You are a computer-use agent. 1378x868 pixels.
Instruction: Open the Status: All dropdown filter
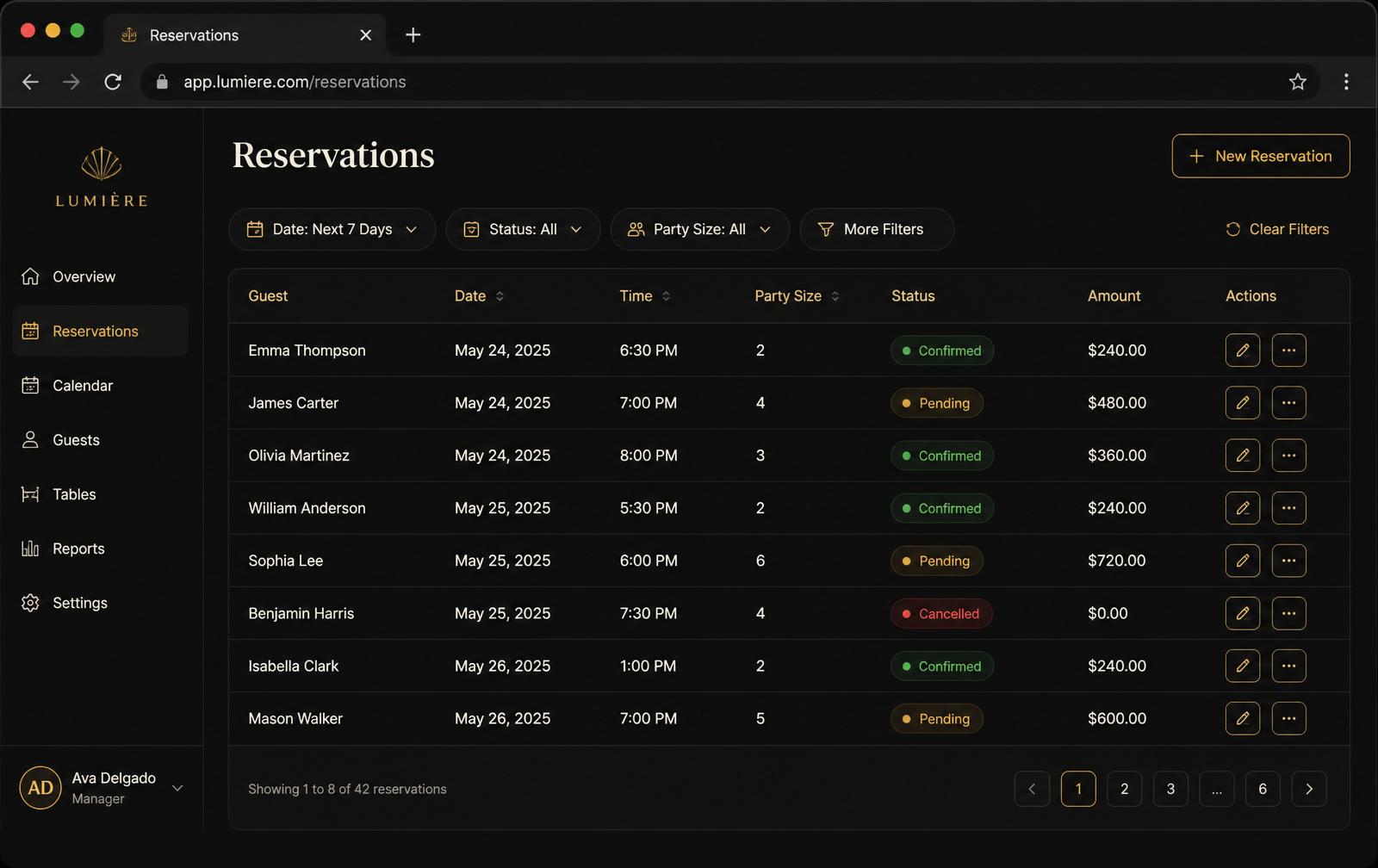click(523, 229)
